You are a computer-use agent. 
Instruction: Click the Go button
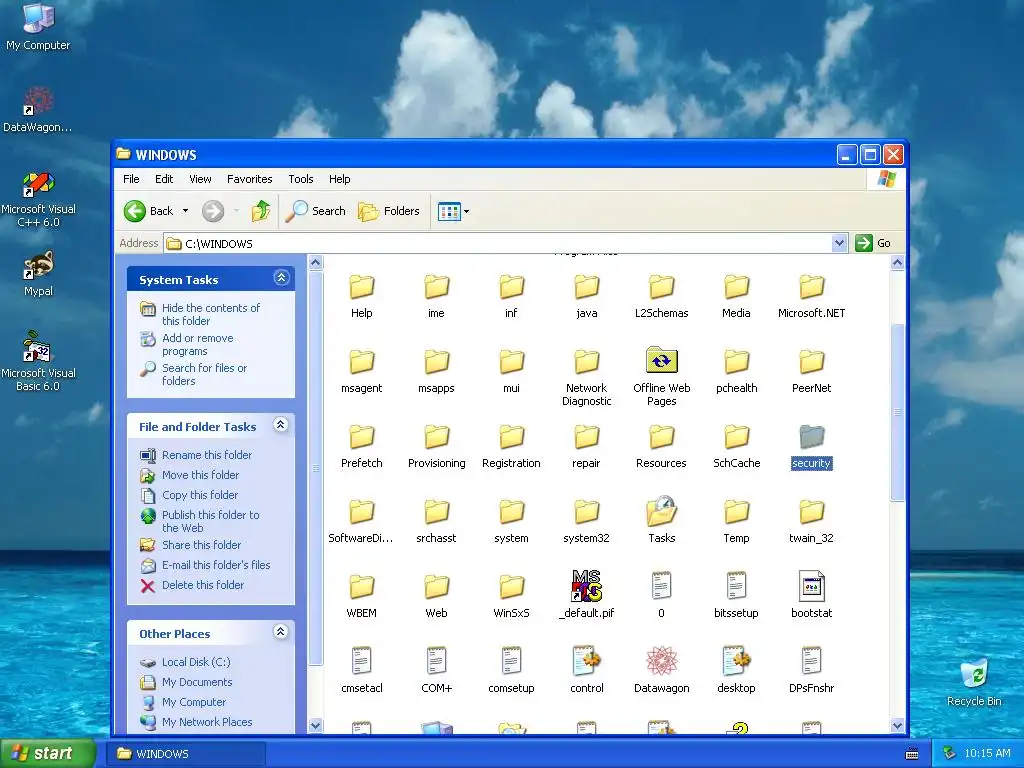(x=873, y=243)
